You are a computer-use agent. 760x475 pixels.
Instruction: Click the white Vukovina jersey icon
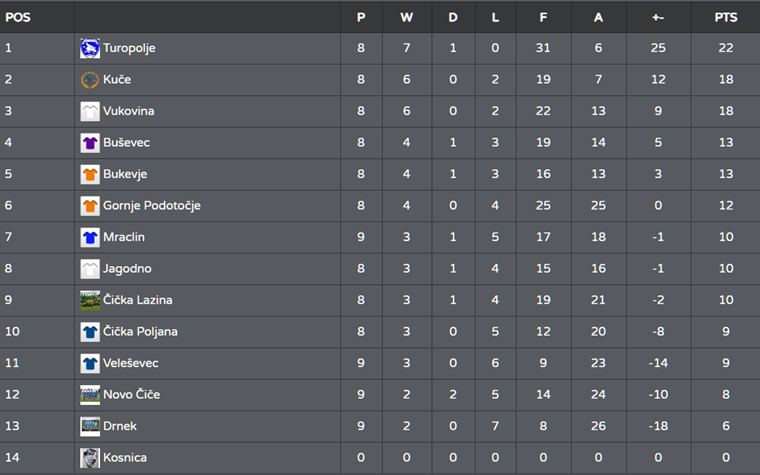(x=90, y=111)
